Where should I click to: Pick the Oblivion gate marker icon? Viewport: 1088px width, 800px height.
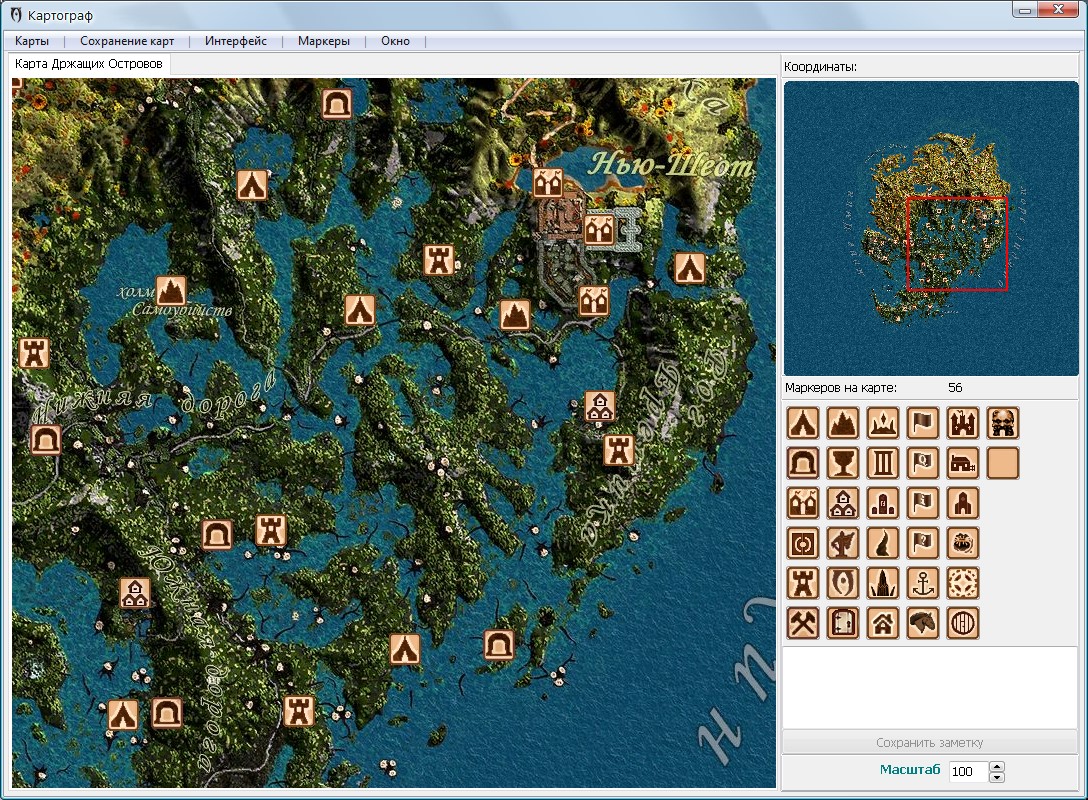coord(843,583)
